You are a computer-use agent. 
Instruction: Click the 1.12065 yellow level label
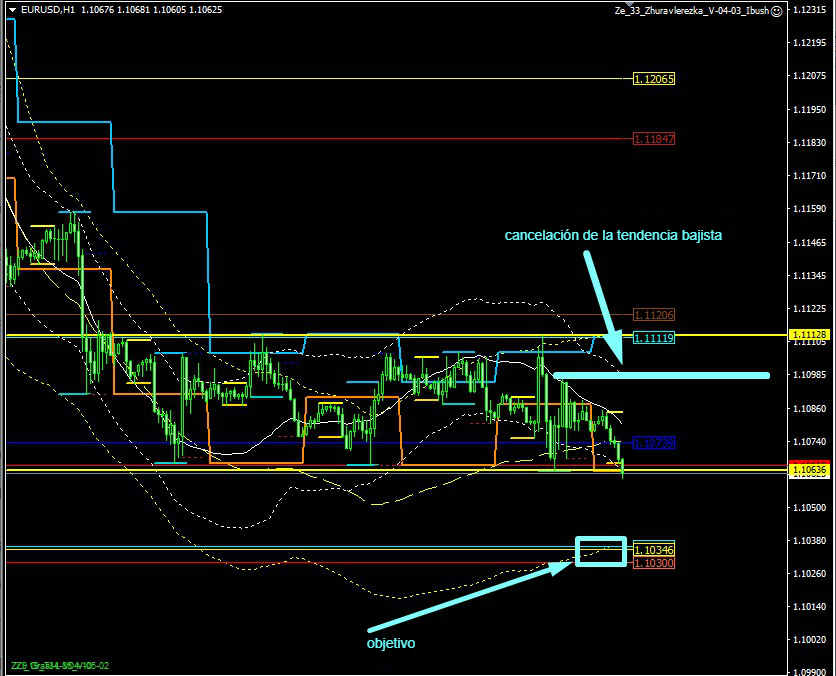[654, 79]
